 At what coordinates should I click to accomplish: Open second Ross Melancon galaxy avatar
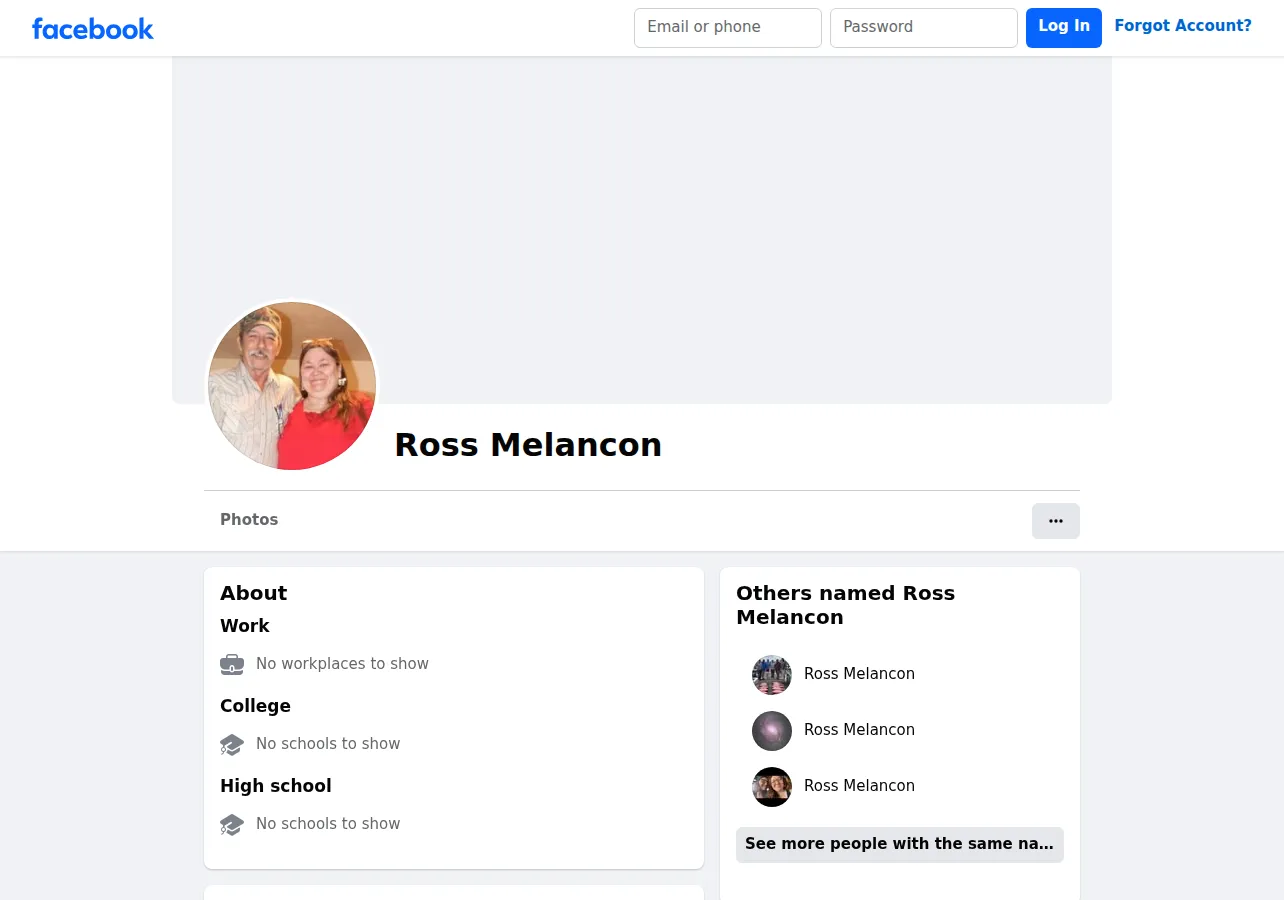tap(772, 731)
